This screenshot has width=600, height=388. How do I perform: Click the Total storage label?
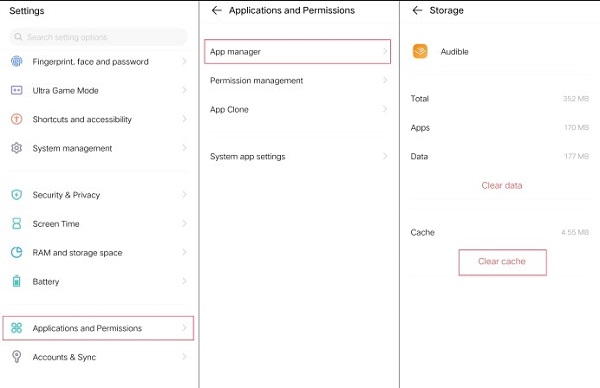420,98
